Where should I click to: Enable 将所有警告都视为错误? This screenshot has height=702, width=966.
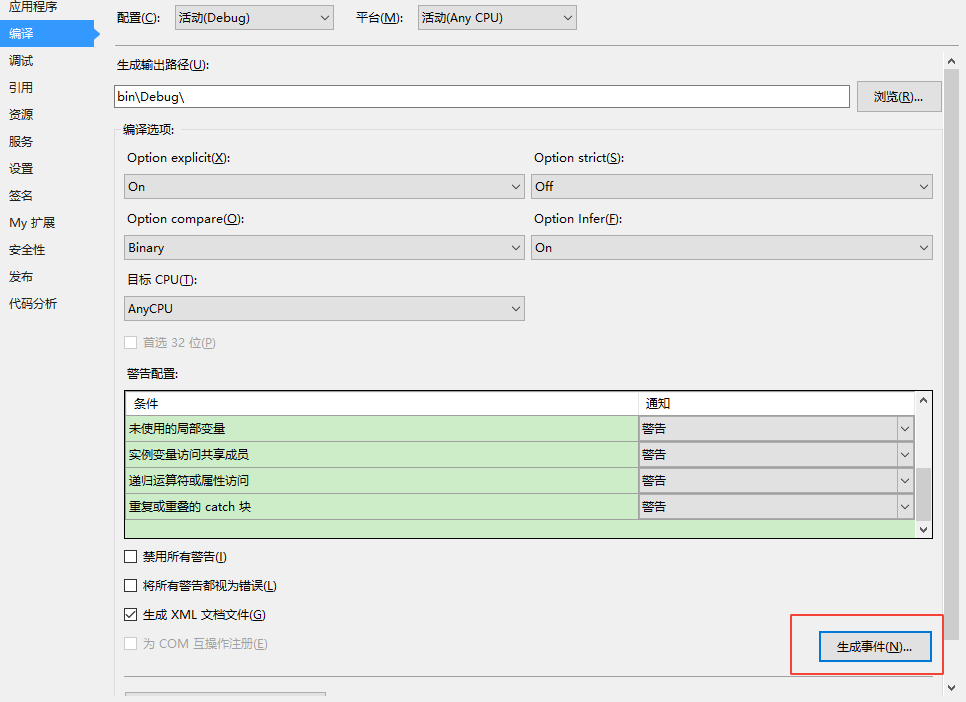130,585
